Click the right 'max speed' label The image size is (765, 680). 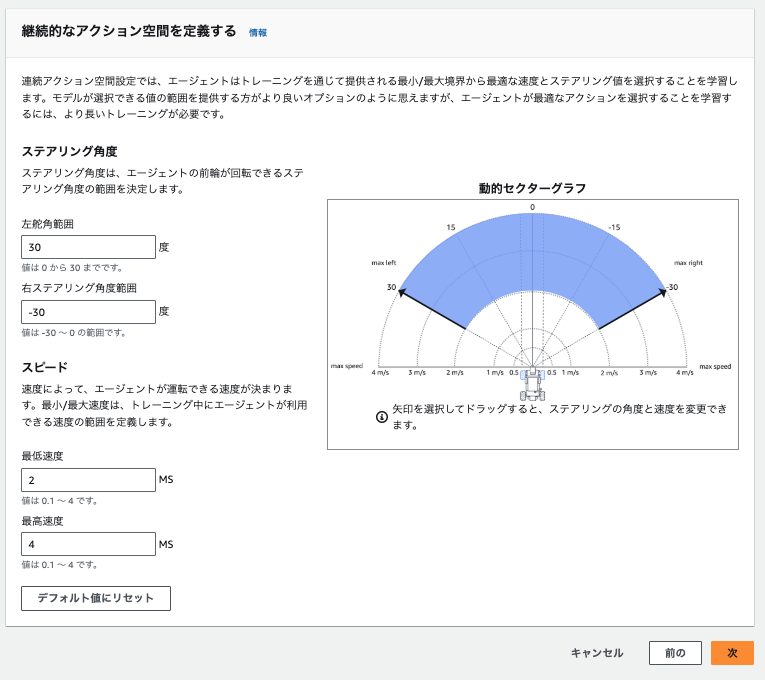coord(715,366)
